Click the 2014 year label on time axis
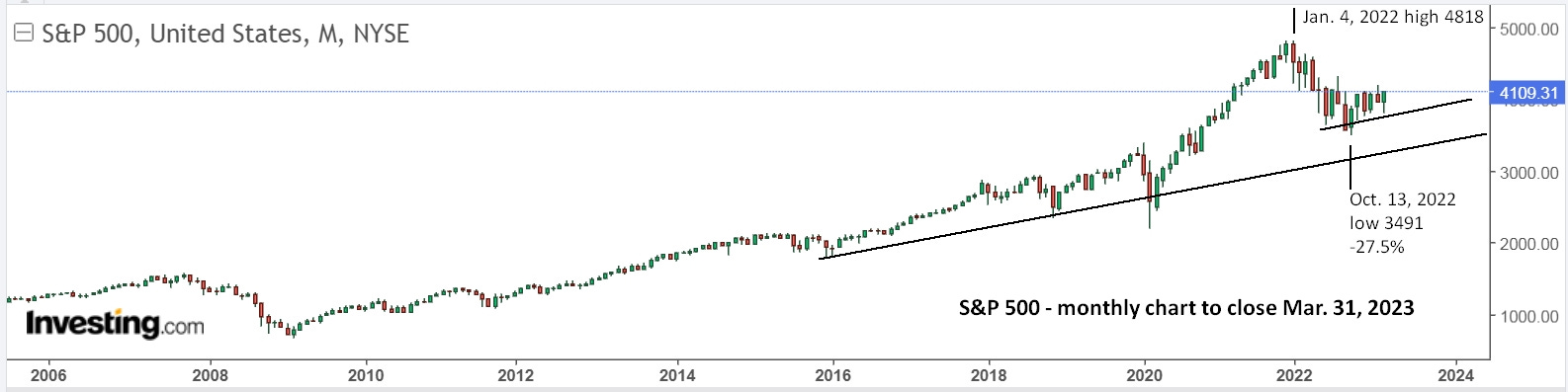This screenshot has height=392, width=1568. click(677, 375)
